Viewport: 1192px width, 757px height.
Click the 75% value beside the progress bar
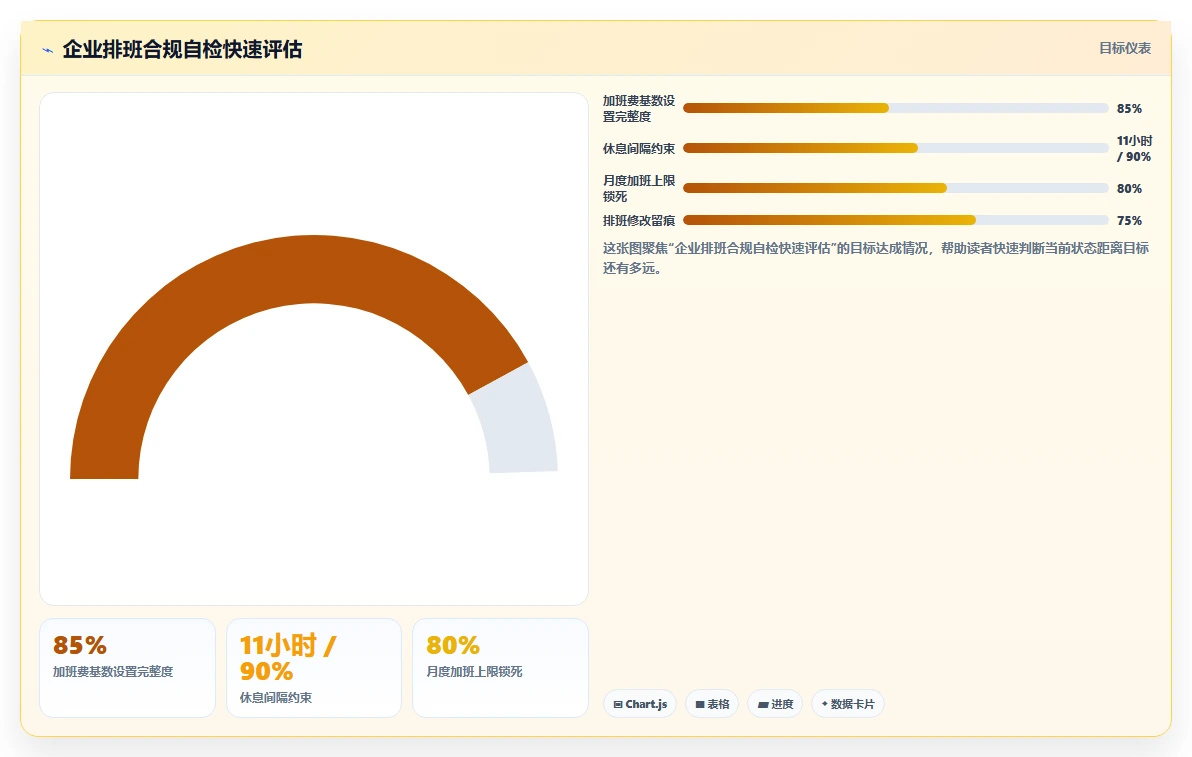tap(1129, 220)
